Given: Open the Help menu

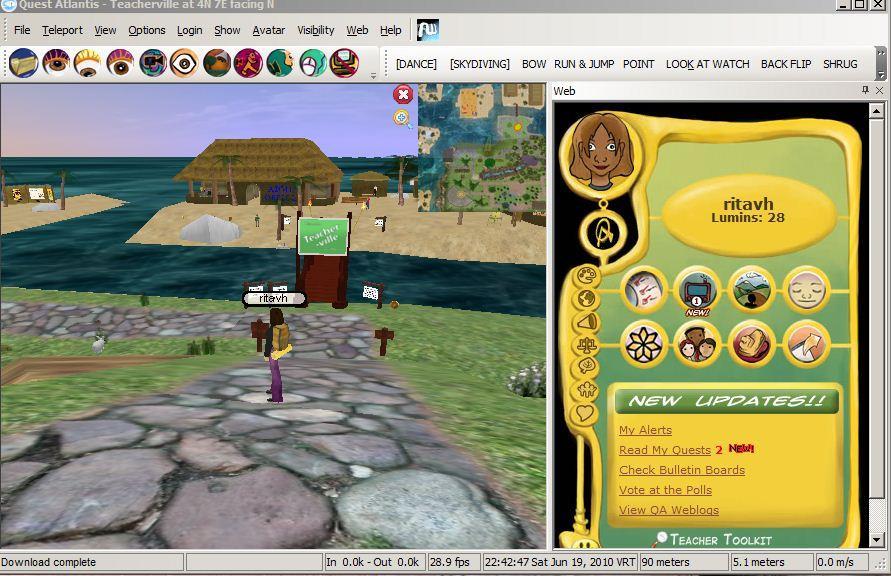Looking at the screenshot, I should (x=390, y=30).
